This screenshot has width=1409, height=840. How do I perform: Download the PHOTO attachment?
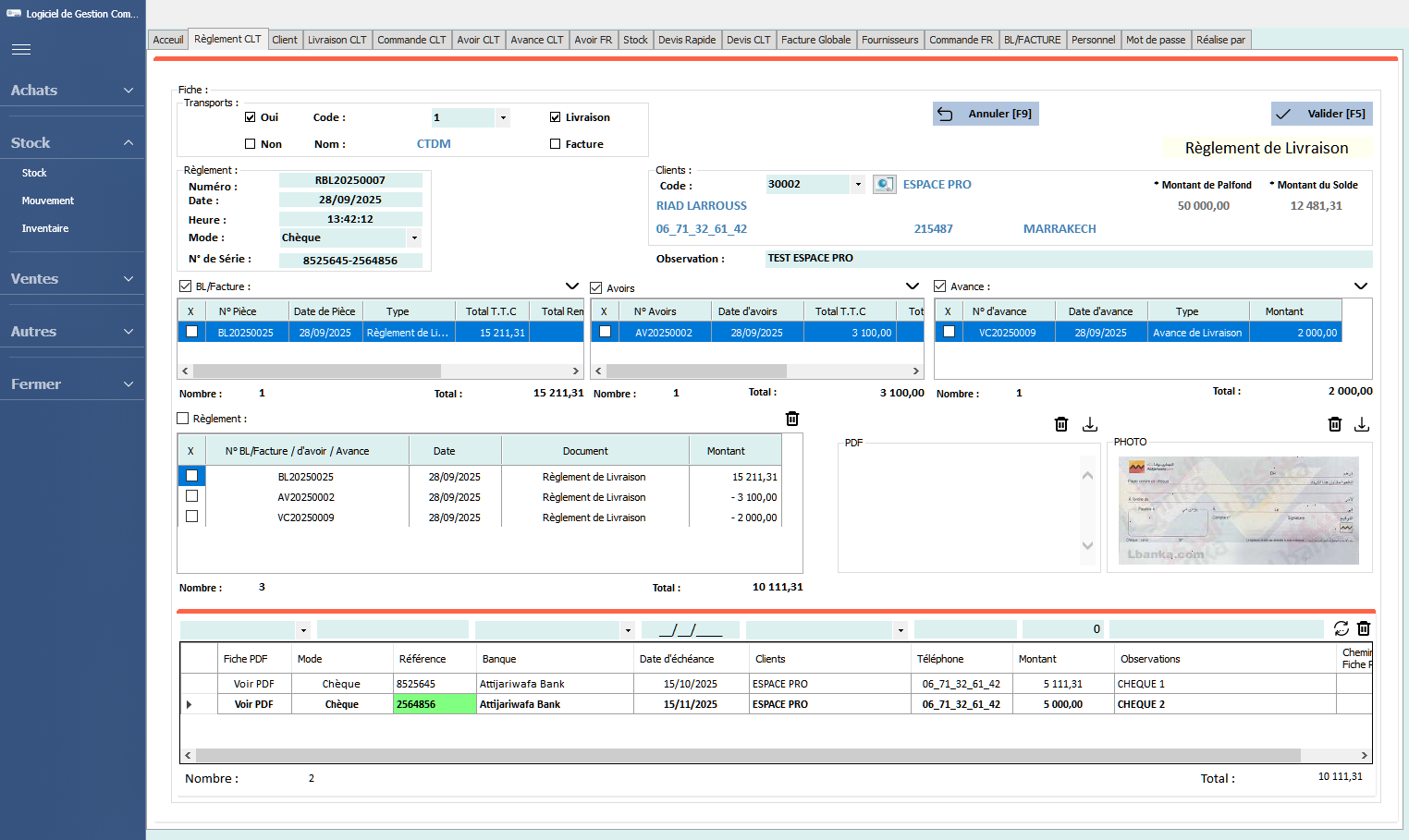pos(1362,424)
